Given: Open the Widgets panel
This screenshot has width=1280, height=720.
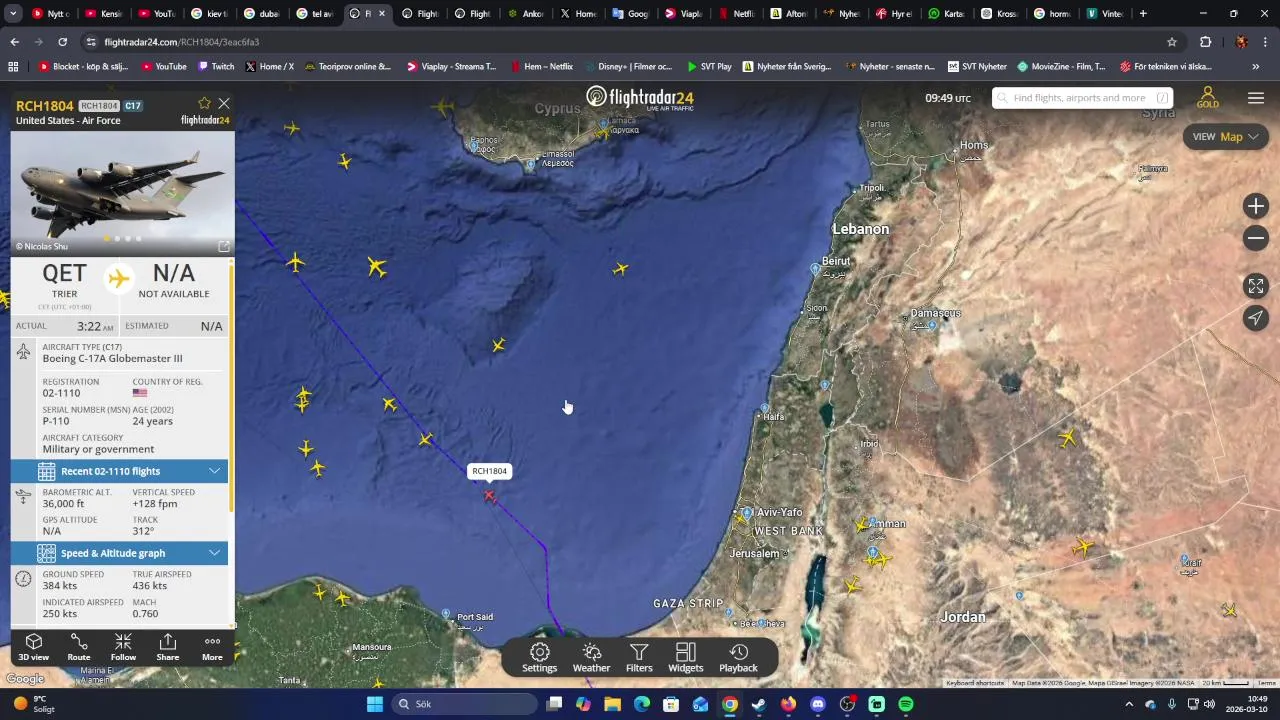Looking at the screenshot, I should tap(685, 658).
